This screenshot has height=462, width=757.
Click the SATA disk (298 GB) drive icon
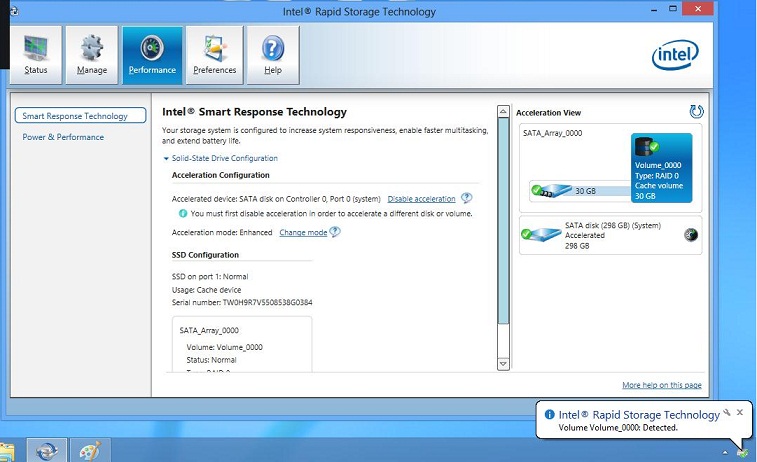pyautogui.click(x=541, y=235)
